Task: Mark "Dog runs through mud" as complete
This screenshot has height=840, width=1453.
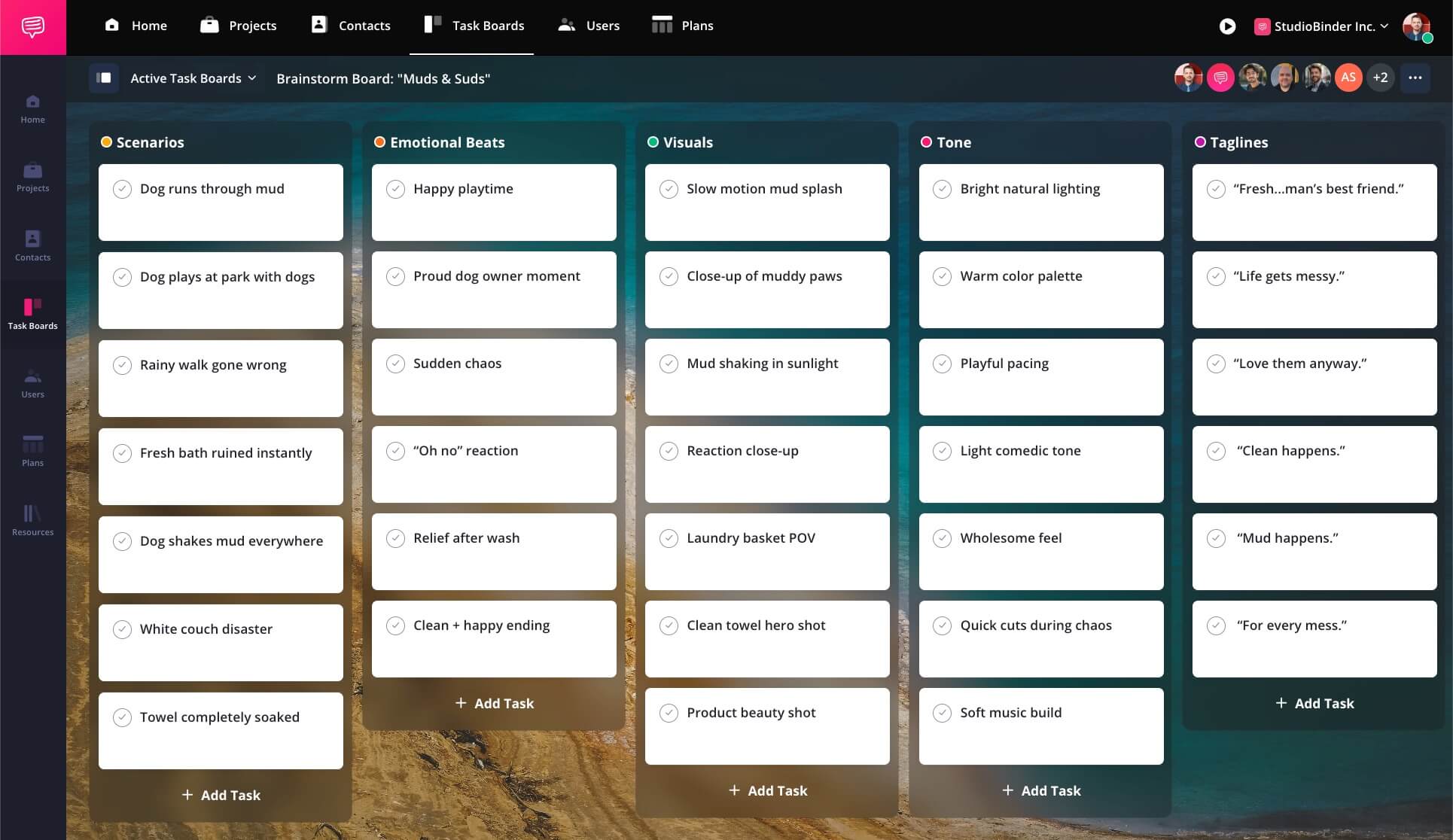Action: click(122, 189)
